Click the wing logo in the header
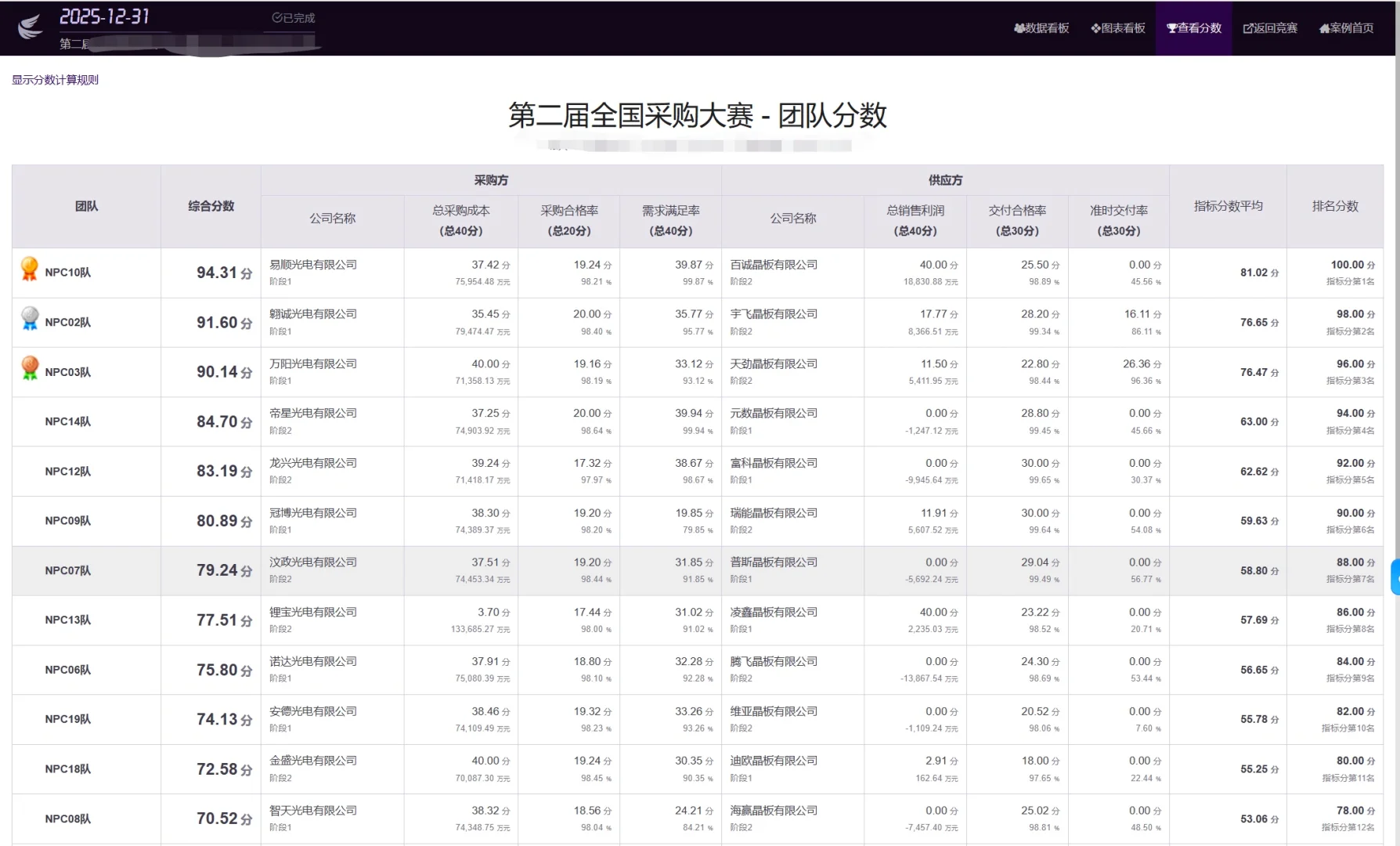This screenshot has height=846, width=1400. pyautogui.click(x=29, y=27)
